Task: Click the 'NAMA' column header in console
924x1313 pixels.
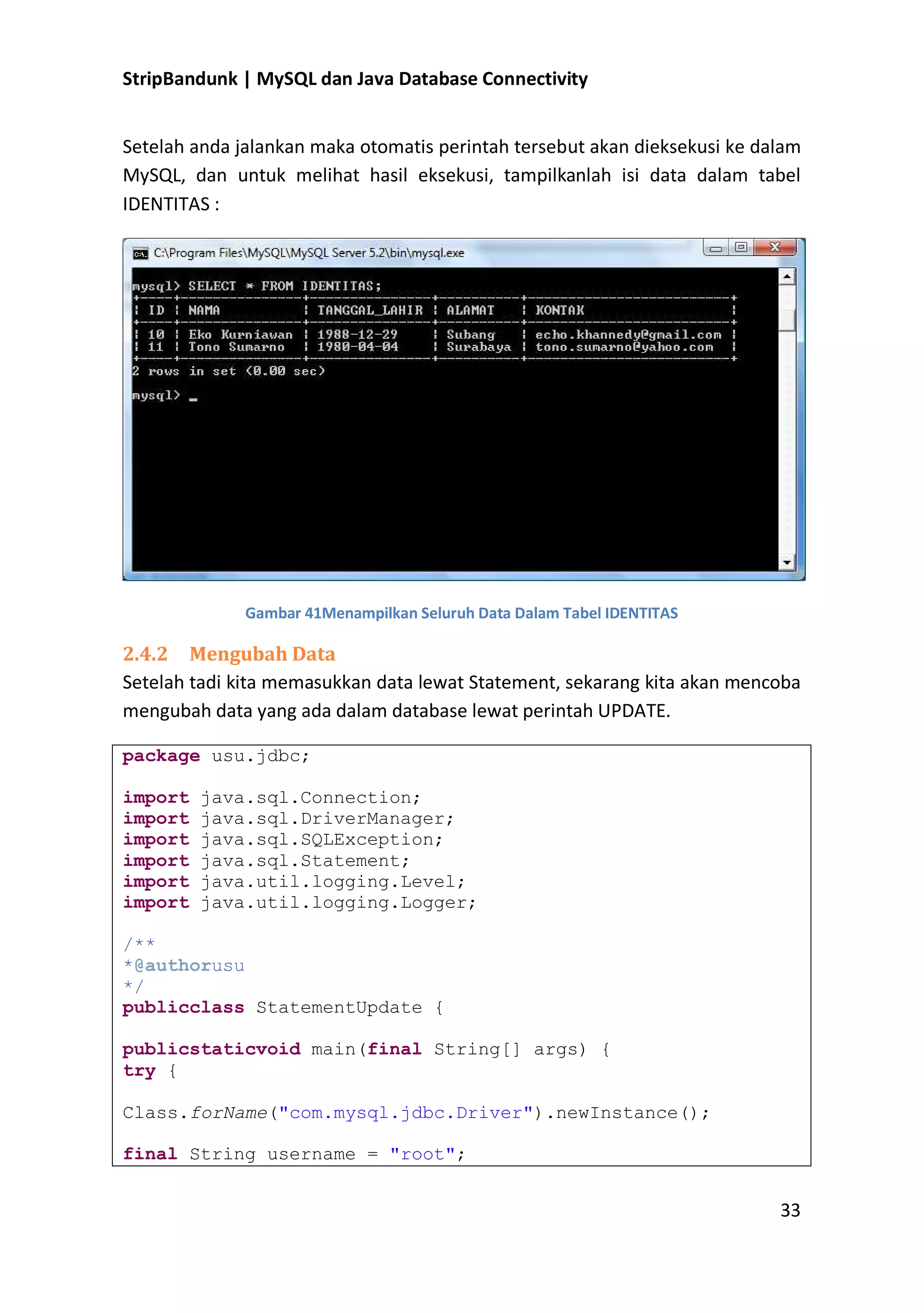Action: pyautogui.click(x=204, y=310)
